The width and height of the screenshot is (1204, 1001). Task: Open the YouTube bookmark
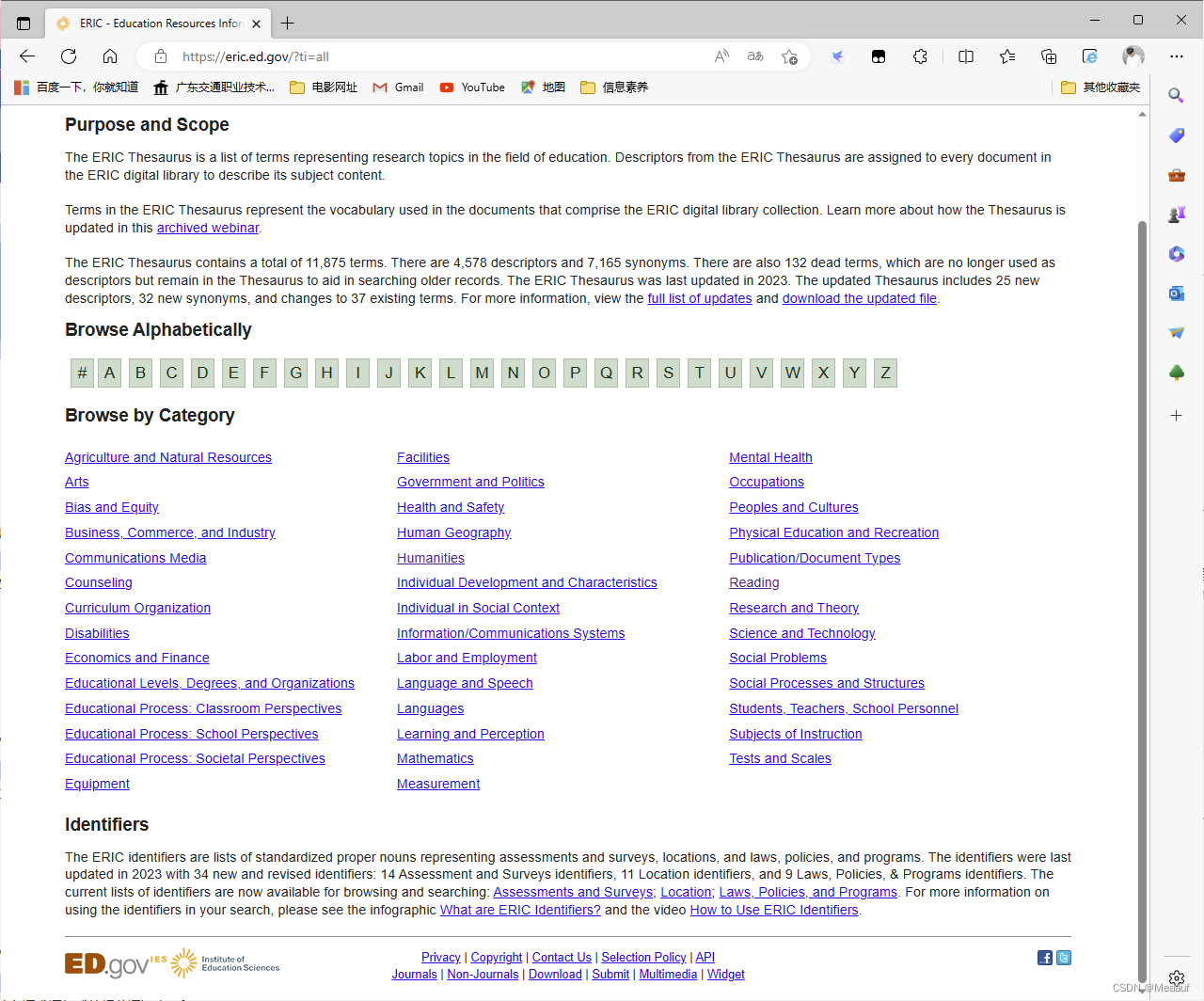(472, 87)
